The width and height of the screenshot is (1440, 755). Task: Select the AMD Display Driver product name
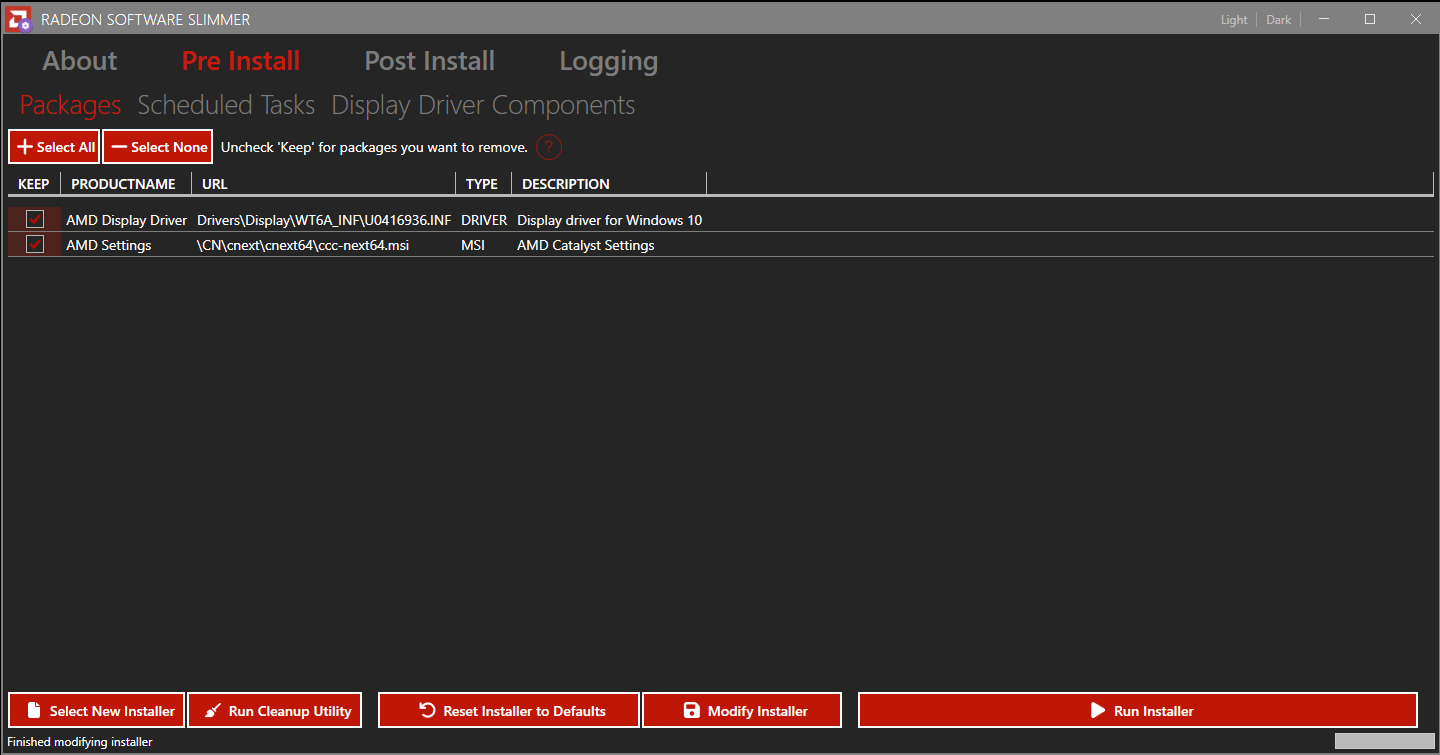pos(127,220)
